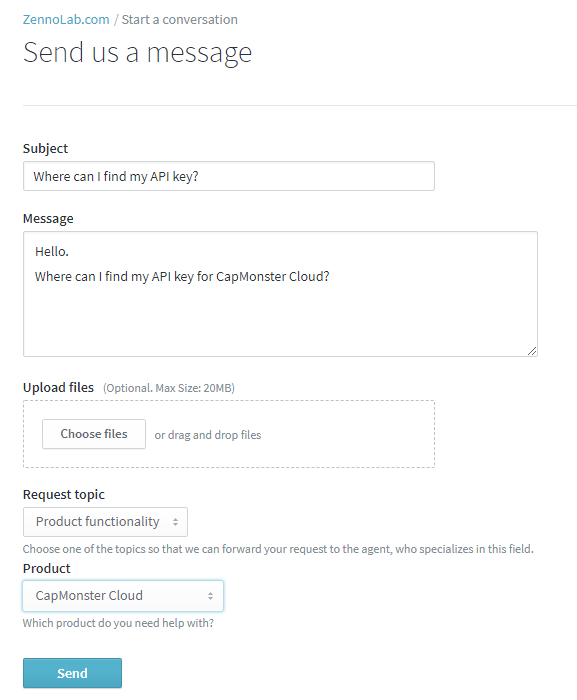The width and height of the screenshot is (577, 700).
Task: Submit the form with the Send button
Action: pos(72,673)
